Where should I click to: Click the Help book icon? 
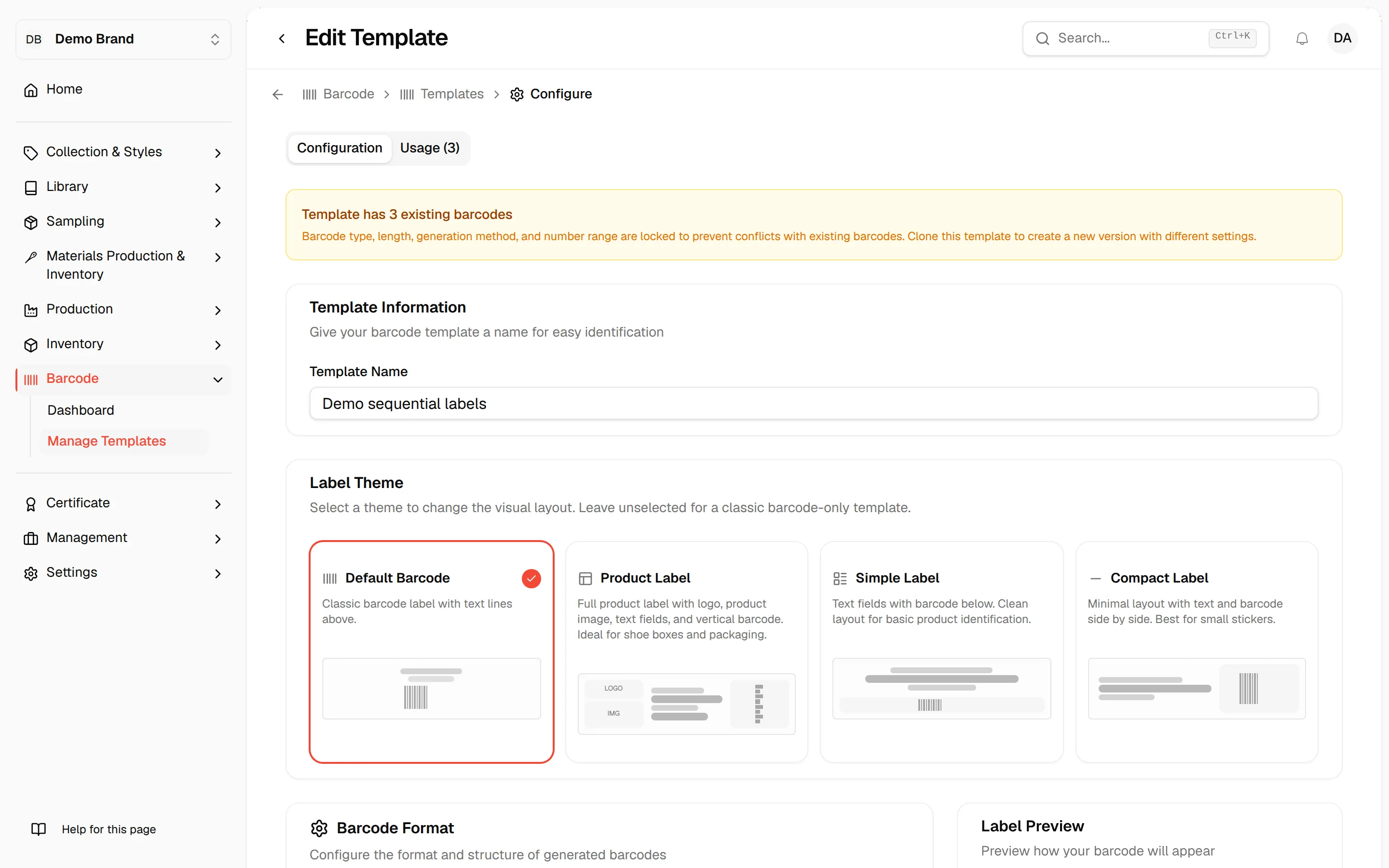coord(39,829)
